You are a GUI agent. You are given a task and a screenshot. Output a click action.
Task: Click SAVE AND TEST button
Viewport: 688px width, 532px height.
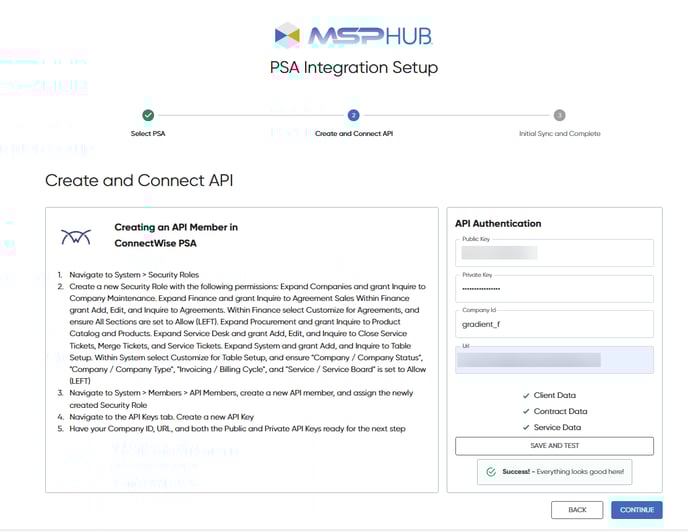coord(554,446)
